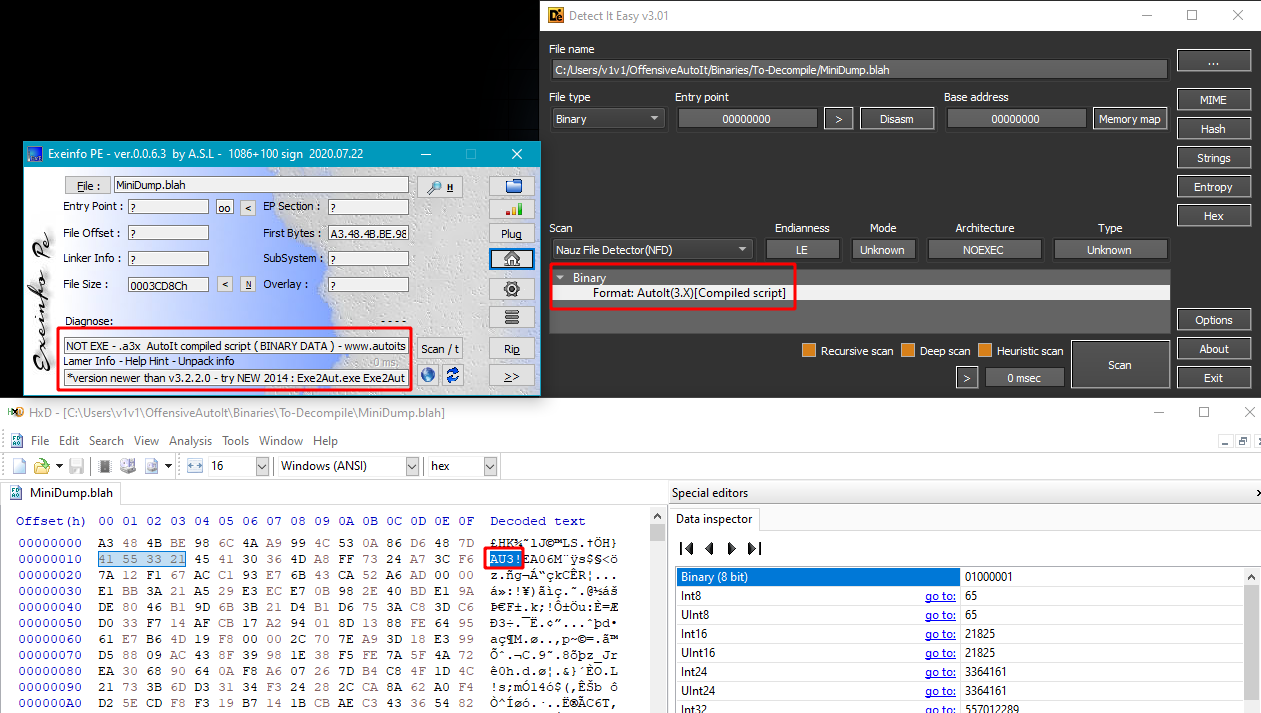
Task: Select the Data inspector tab
Action: 714,519
